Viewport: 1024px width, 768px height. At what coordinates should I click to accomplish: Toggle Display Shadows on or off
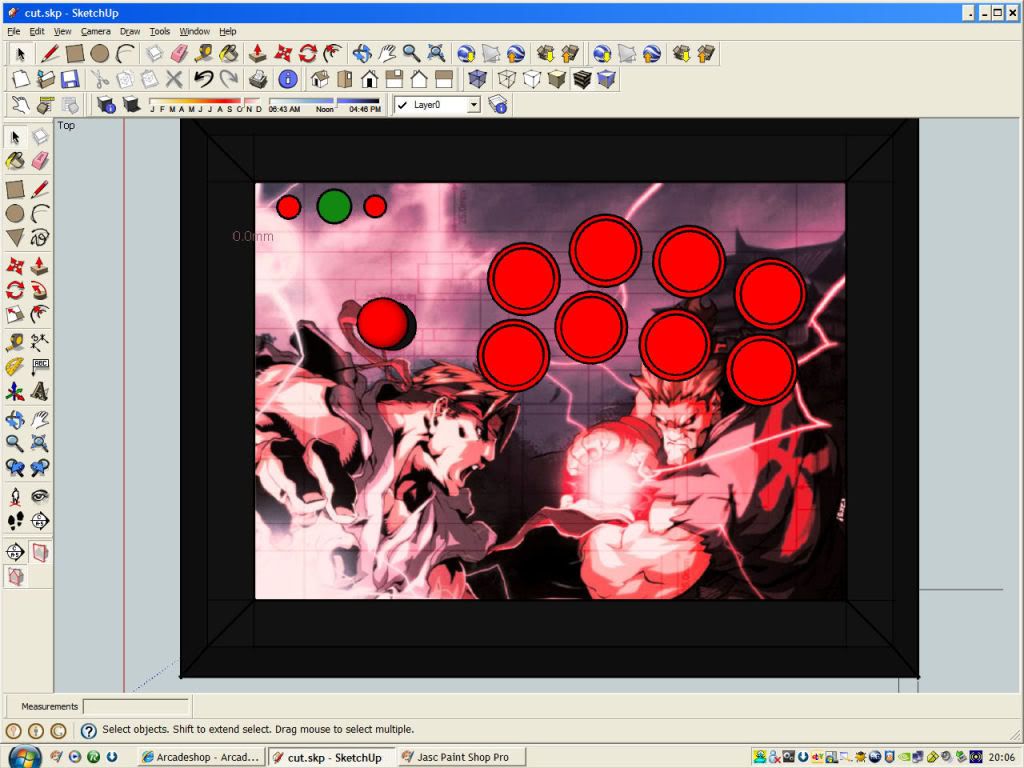coord(131,104)
